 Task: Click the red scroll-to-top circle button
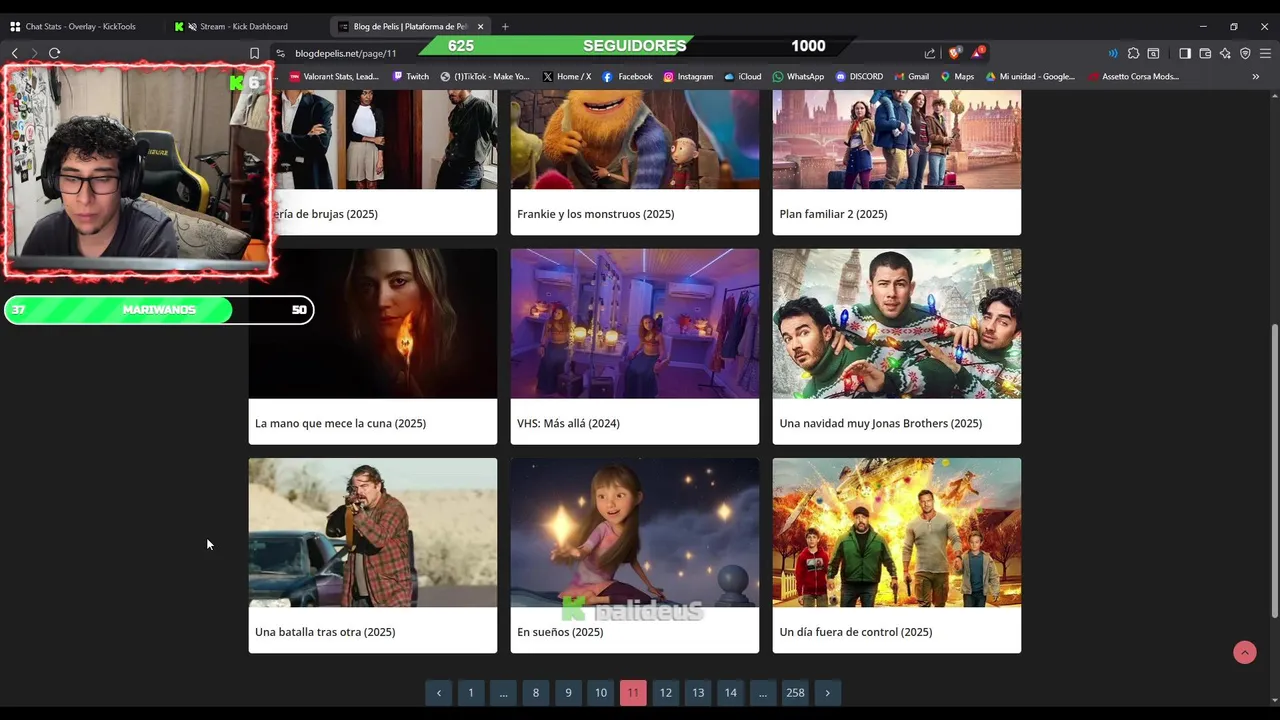(x=1245, y=652)
